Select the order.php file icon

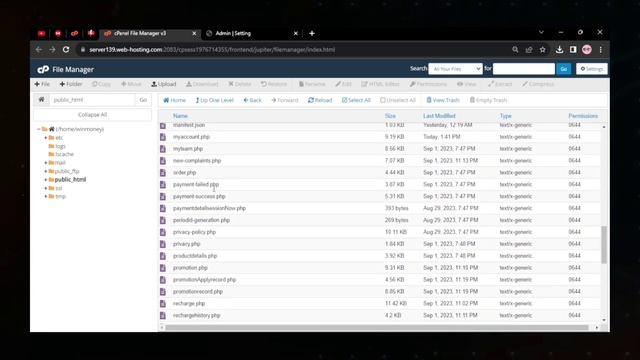(x=163, y=173)
